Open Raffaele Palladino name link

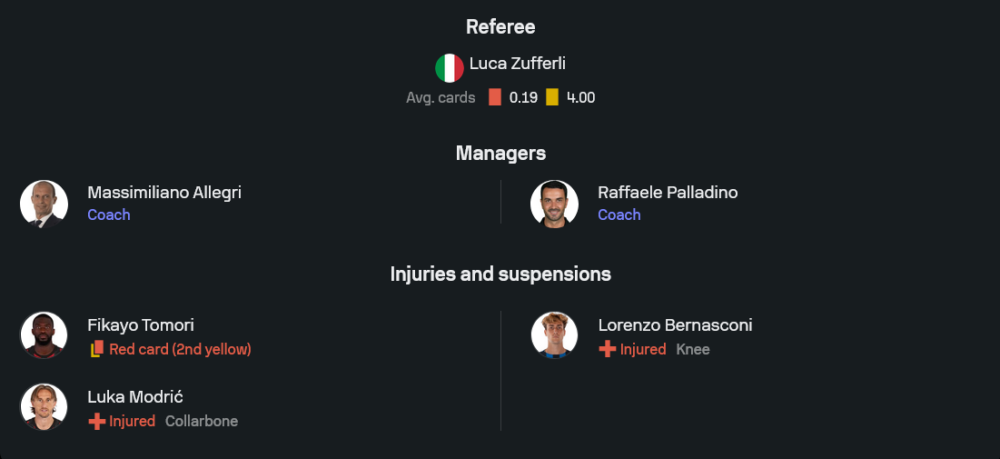click(x=668, y=193)
